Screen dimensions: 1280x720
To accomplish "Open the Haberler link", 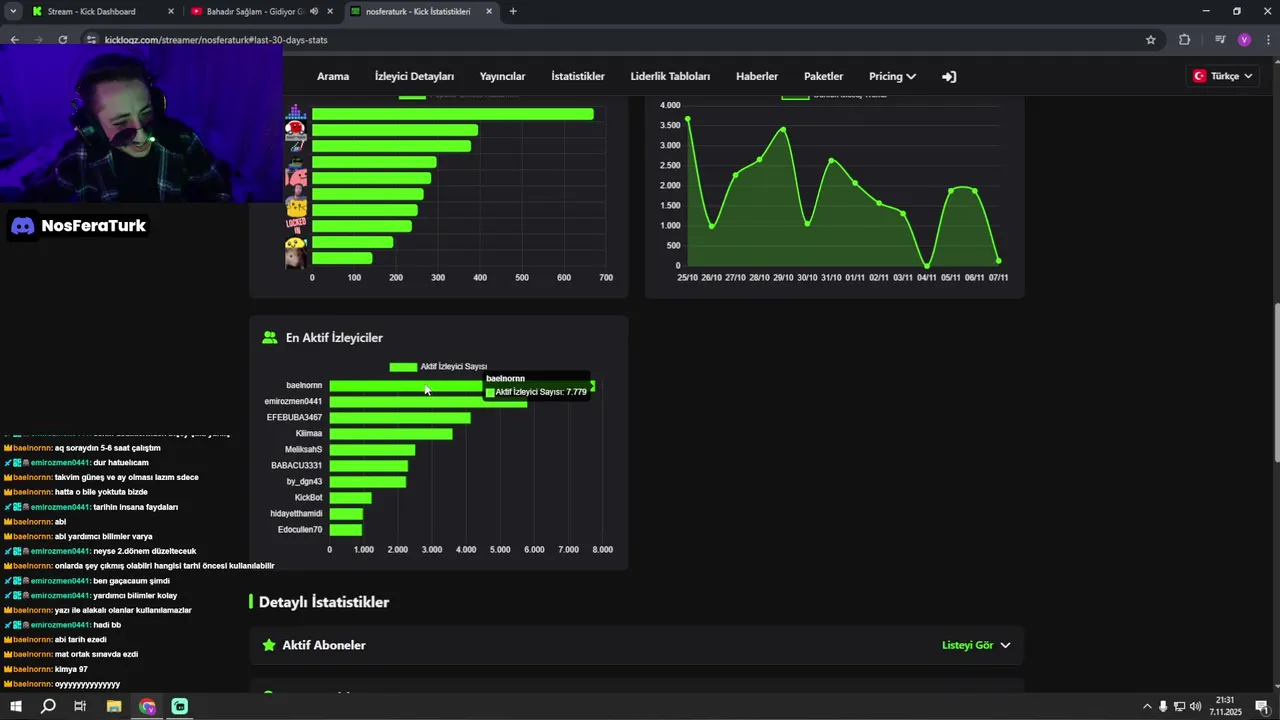I will click(757, 76).
